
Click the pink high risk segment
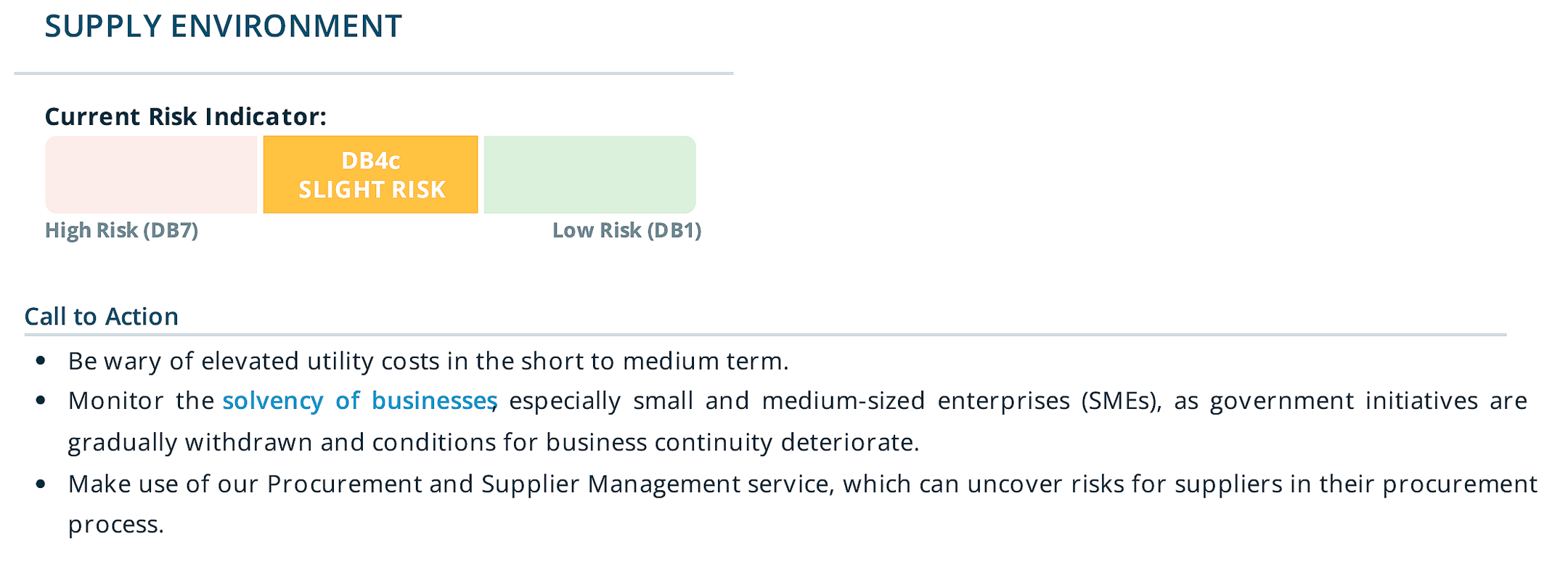(x=151, y=174)
